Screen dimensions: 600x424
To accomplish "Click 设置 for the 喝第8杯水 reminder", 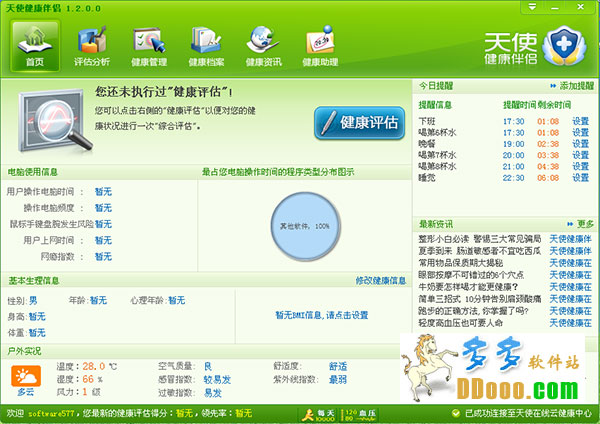I will [x=580, y=166].
